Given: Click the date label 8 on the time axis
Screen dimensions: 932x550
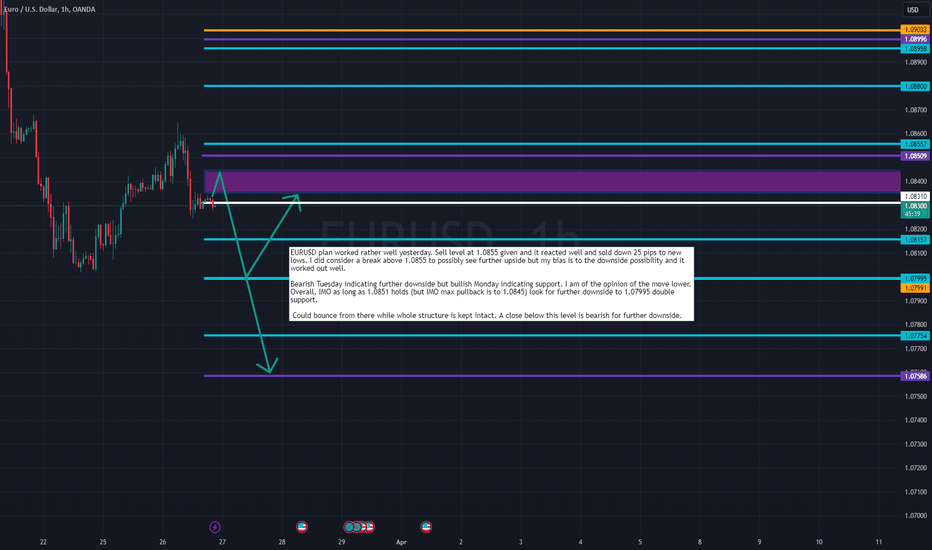Looking at the screenshot, I should point(700,542).
